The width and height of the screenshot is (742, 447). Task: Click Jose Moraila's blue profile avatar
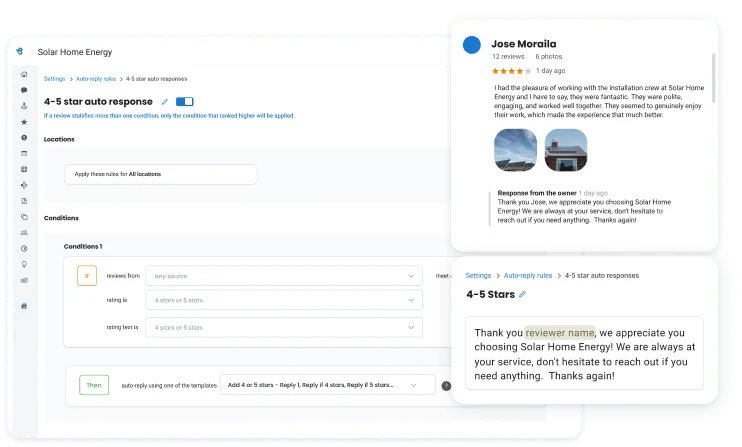click(x=472, y=45)
